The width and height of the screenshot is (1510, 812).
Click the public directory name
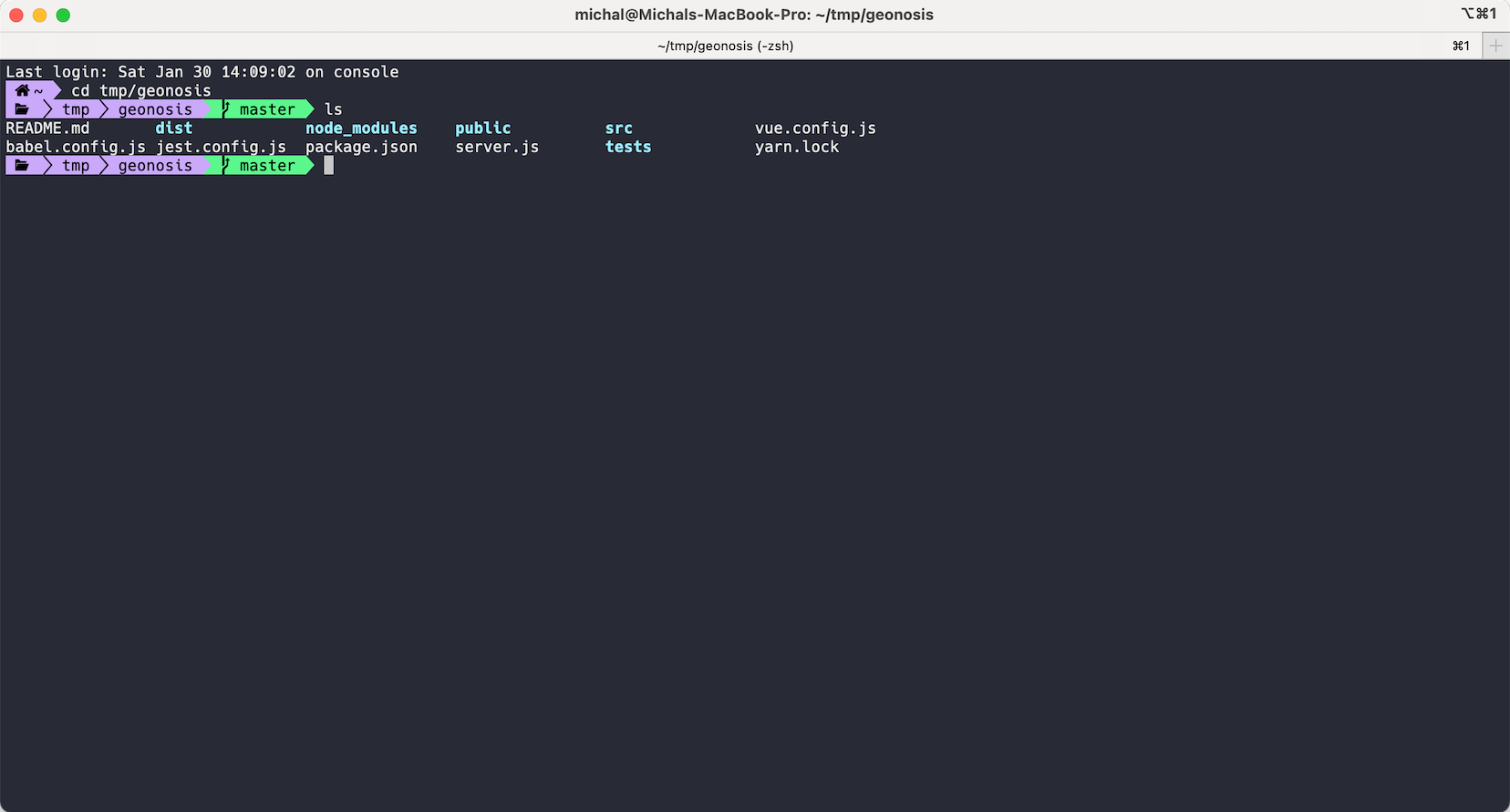click(483, 128)
